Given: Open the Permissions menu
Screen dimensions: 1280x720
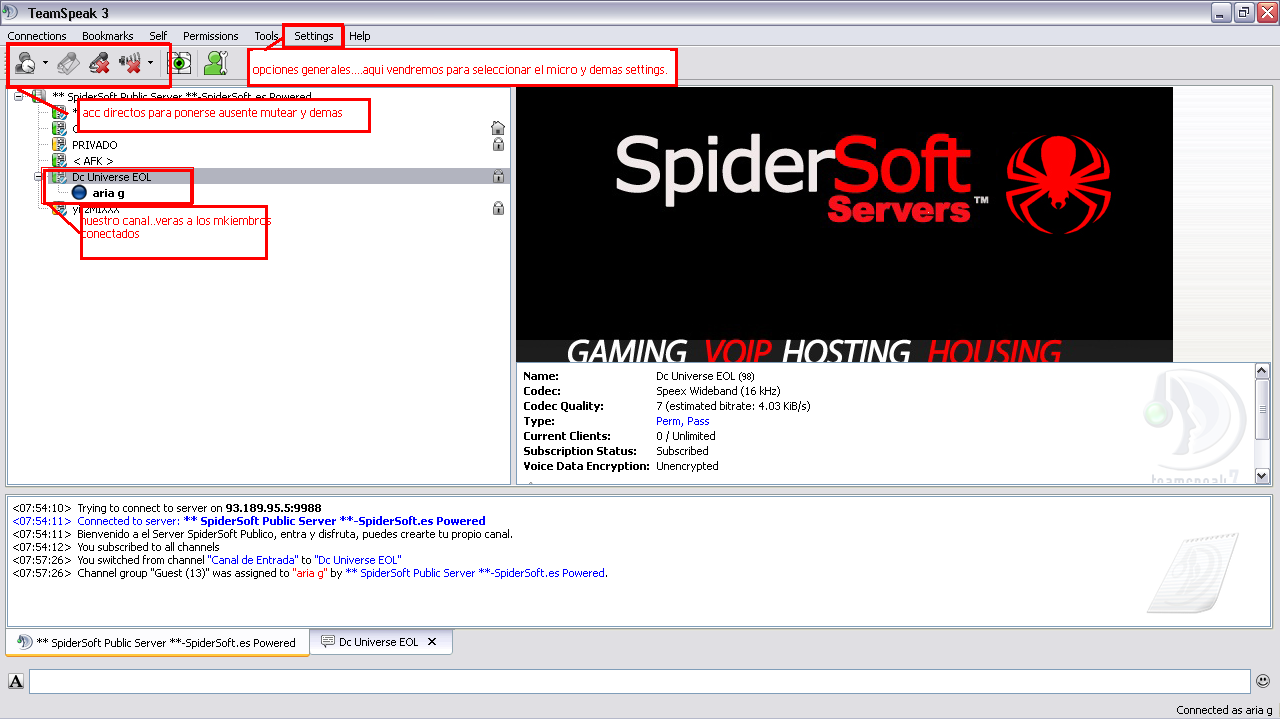Looking at the screenshot, I should (211, 36).
